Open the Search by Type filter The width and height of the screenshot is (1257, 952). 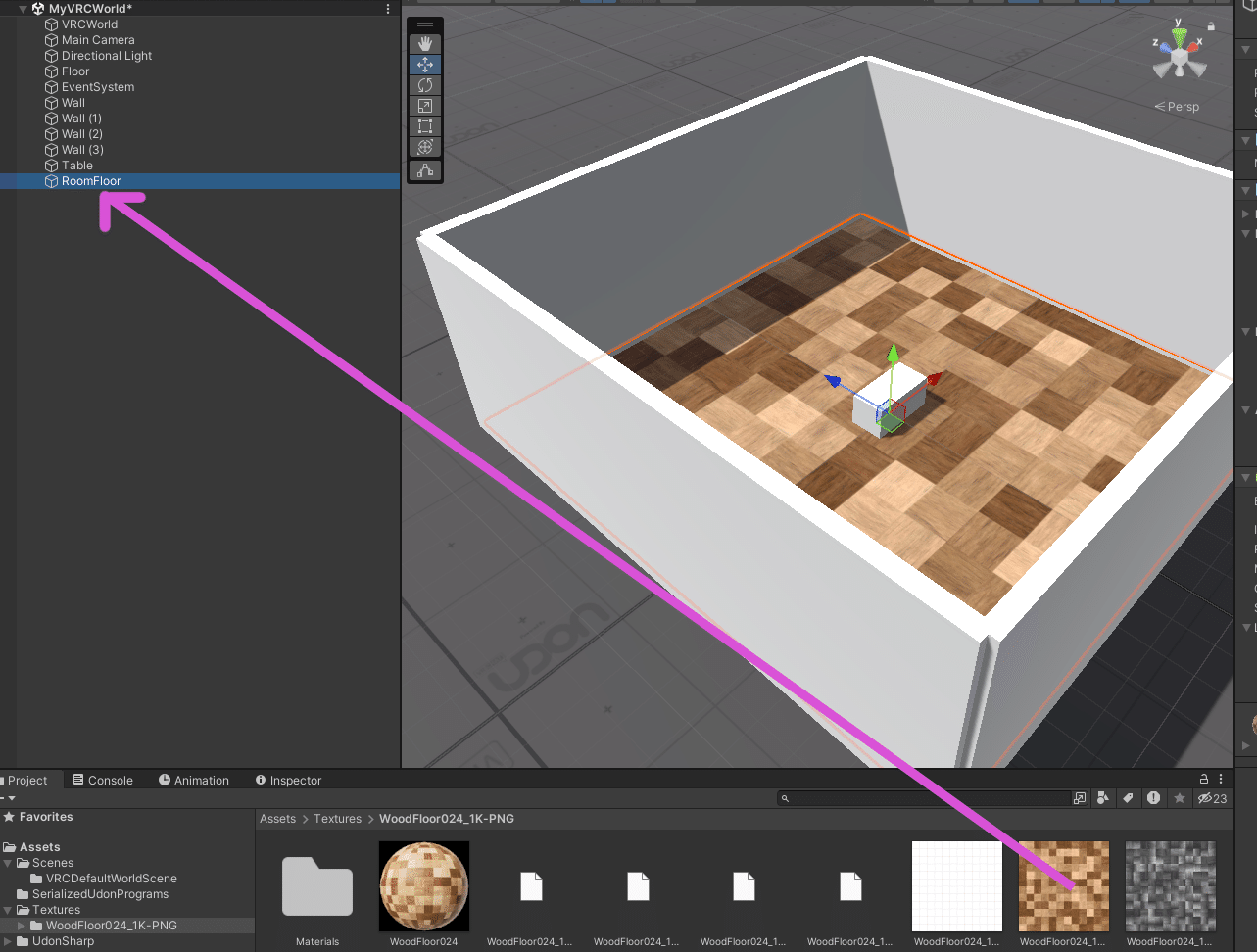1103,798
